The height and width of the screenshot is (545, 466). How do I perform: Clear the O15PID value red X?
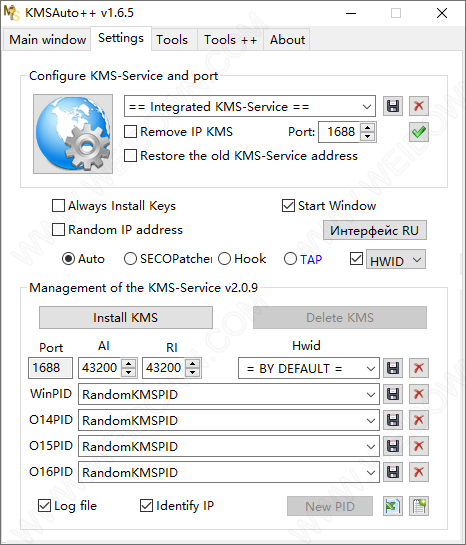419,446
